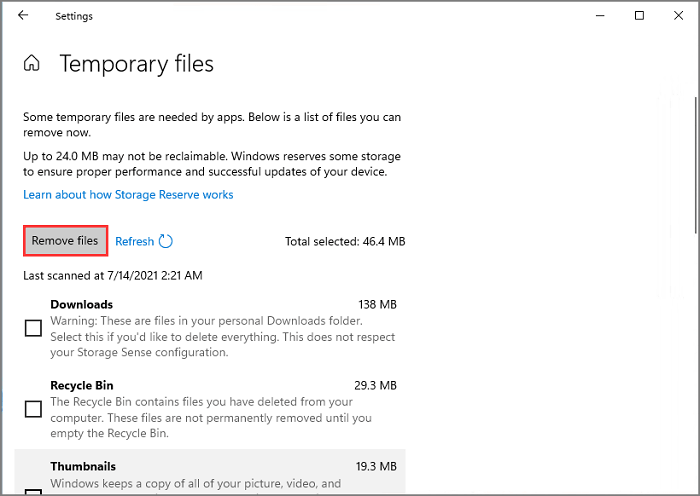Tick the Thumbnails checkbox
Image resolution: width=700 pixels, height=496 pixels.
pyautogui.click(x=33, y=490)
